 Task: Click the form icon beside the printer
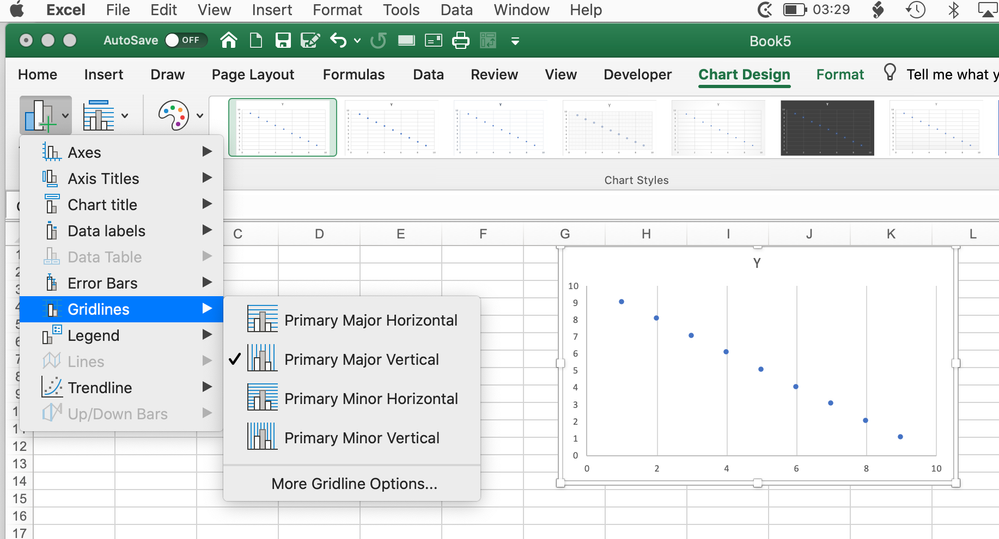(433, 41)
